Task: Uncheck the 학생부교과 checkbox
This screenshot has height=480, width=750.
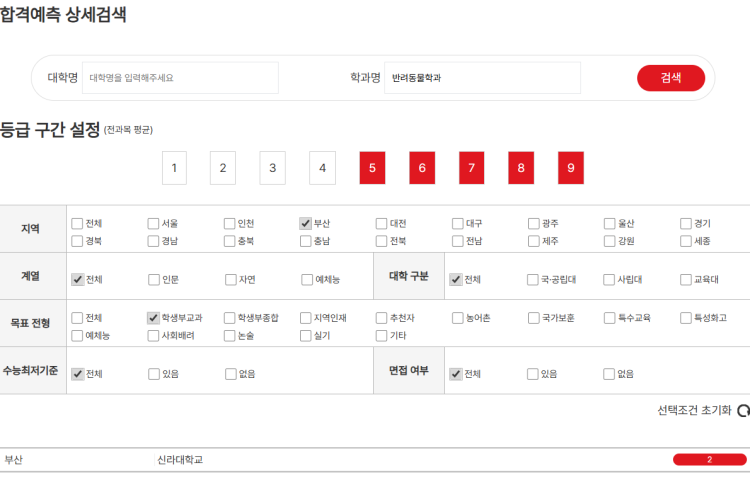Action: [153, 318]
